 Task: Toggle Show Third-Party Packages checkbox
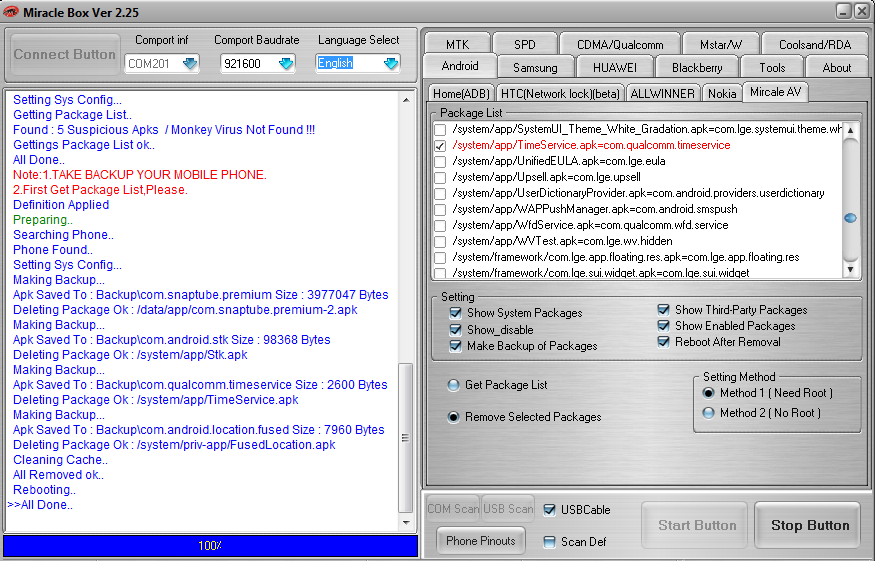pos(664,309)
